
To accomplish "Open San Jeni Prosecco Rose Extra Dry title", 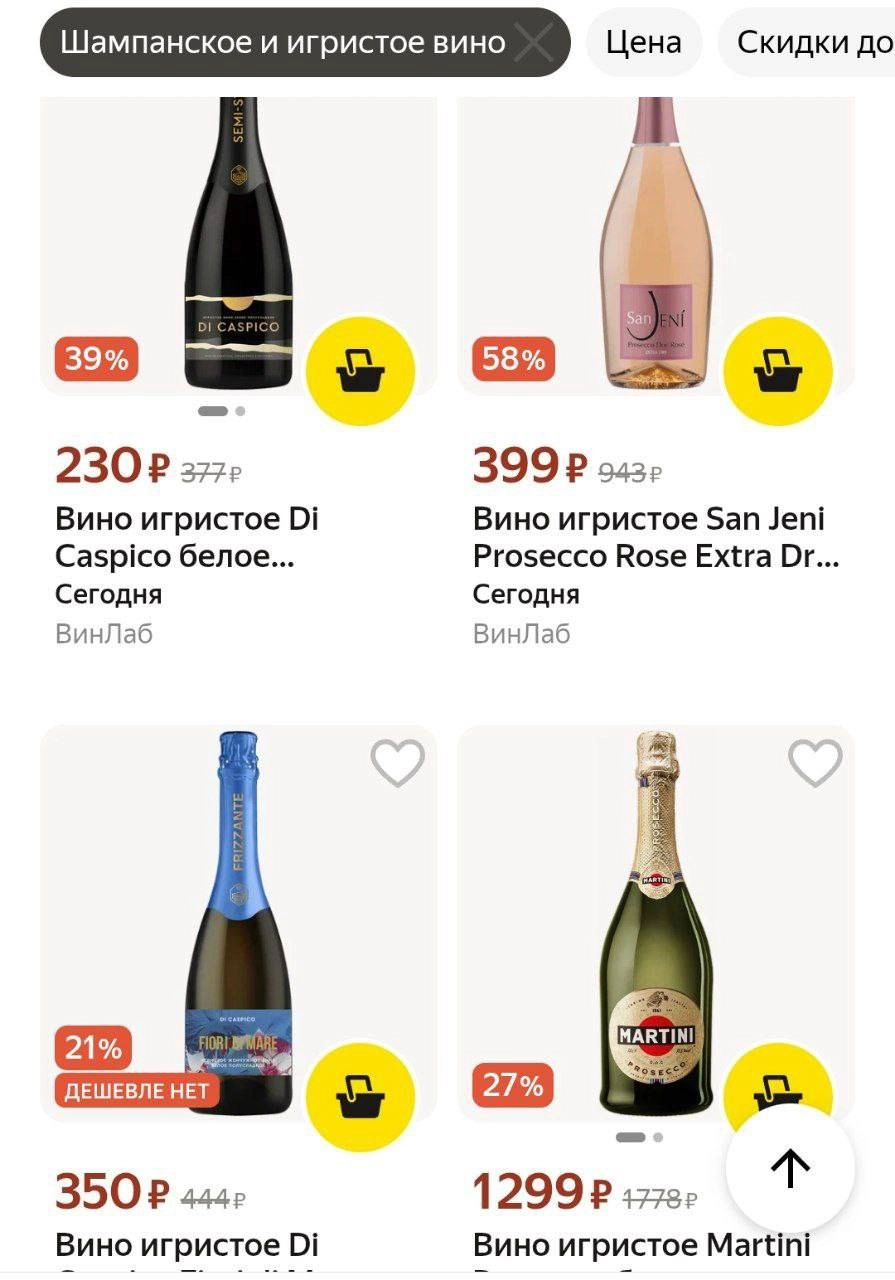I will click(x=656, y=537).
